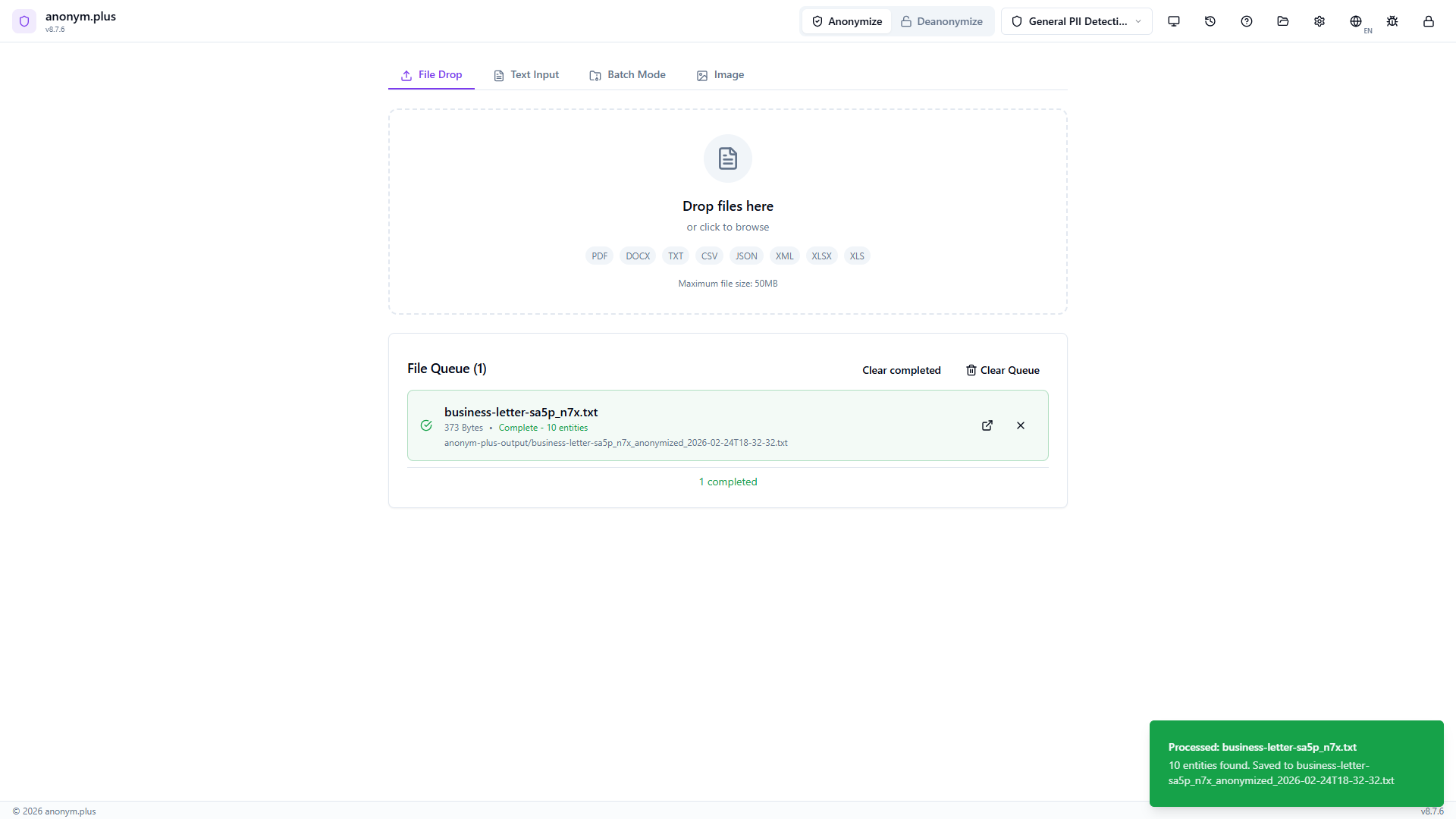The height and width of the screenshot is (819, 1456).
Task: Switch to the Text Input tab
Action: 526,74
